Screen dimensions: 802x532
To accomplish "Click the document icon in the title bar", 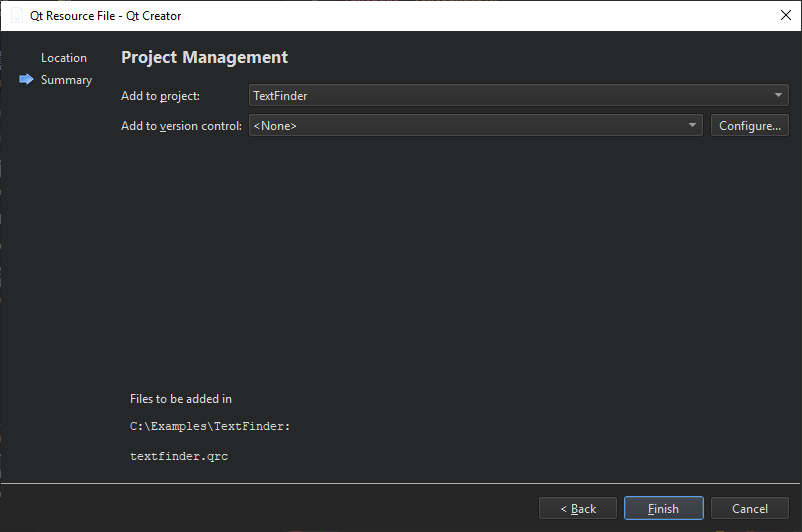I will (16, 16).
